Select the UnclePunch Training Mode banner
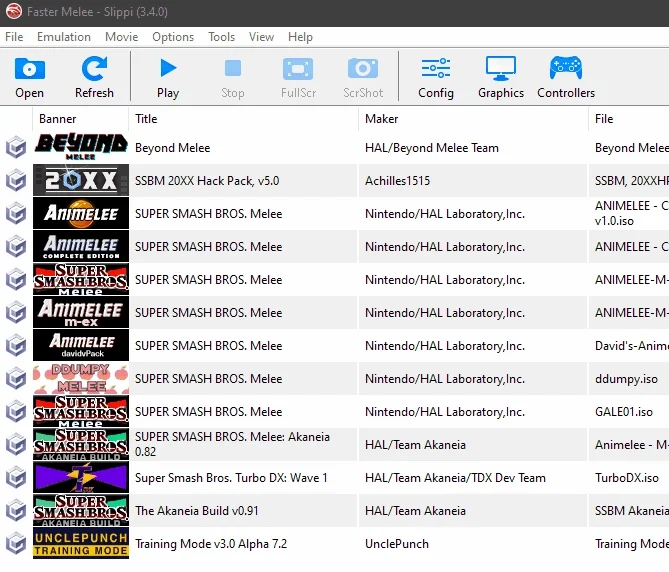Viewport: 669px width, 572px height. [81, 544]
